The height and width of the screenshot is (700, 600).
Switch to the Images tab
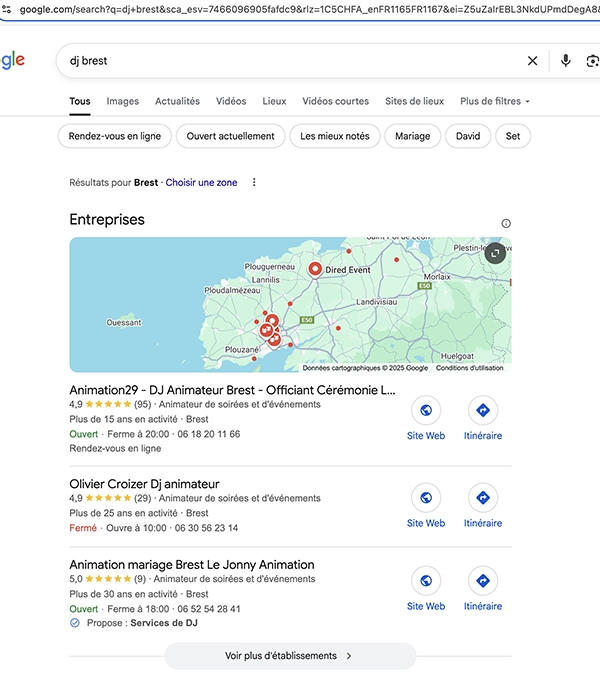[123, 101]
